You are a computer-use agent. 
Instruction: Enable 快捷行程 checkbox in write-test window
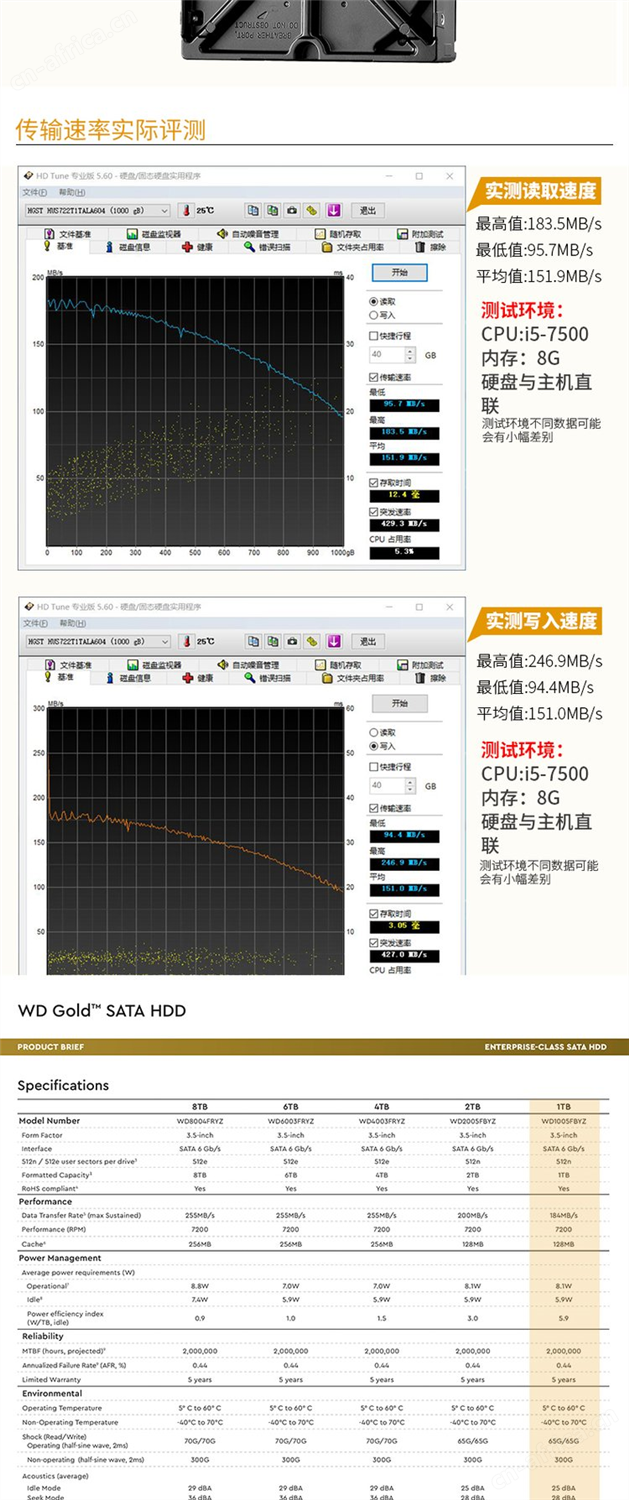pyautogui.click(x=374, y=767)
